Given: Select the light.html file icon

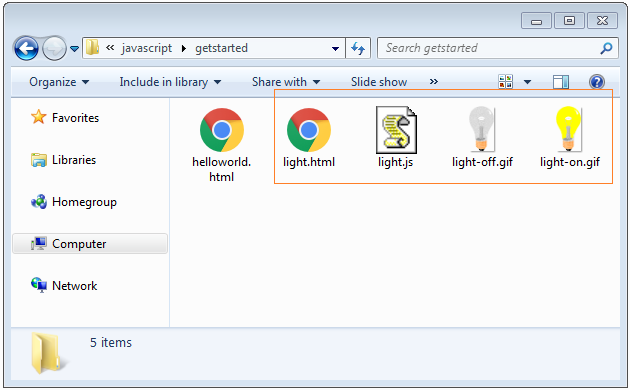Looking at the screenshot, I should (309, 130).
